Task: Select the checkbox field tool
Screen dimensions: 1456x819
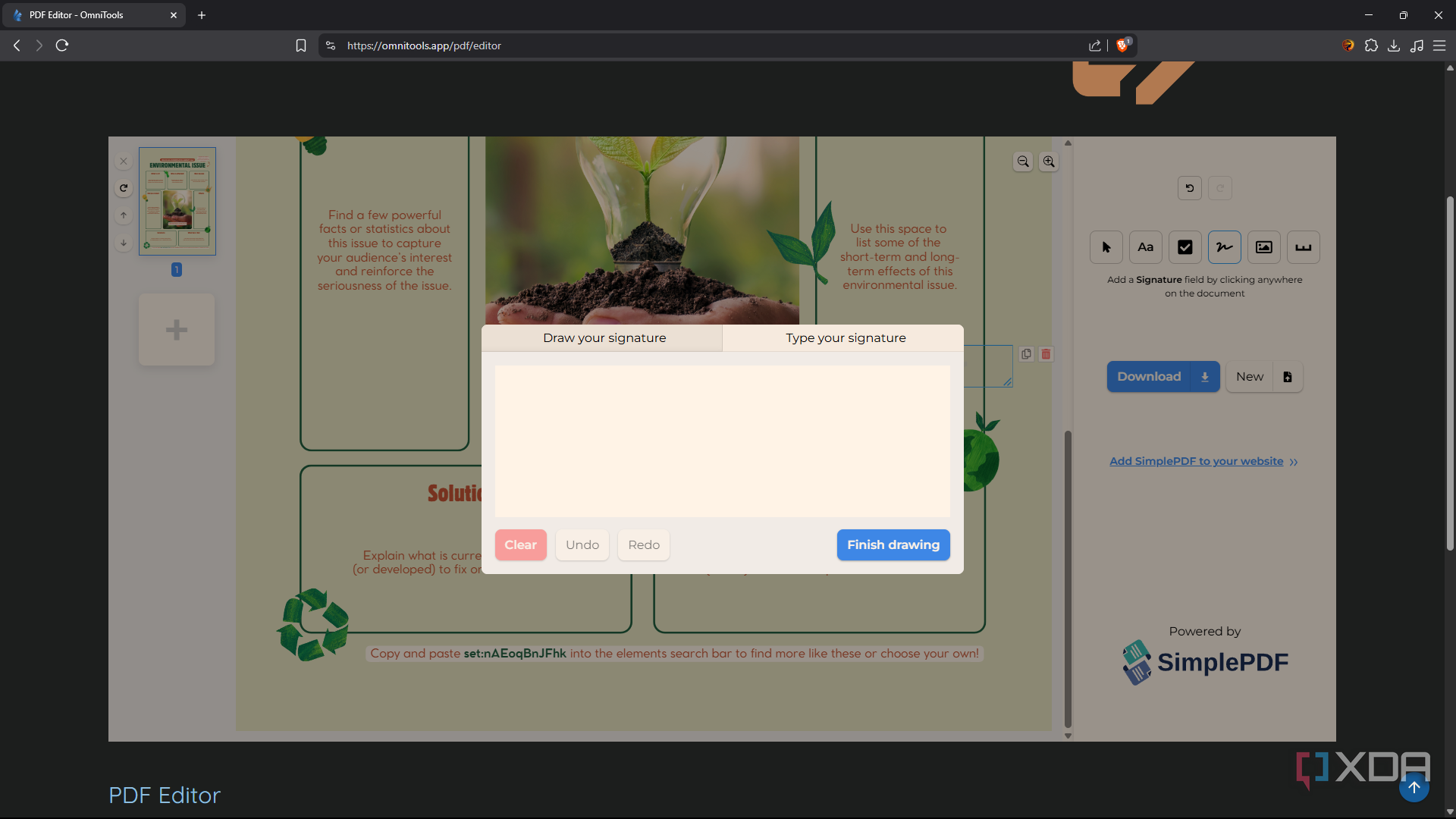Action: (1185, 247)
